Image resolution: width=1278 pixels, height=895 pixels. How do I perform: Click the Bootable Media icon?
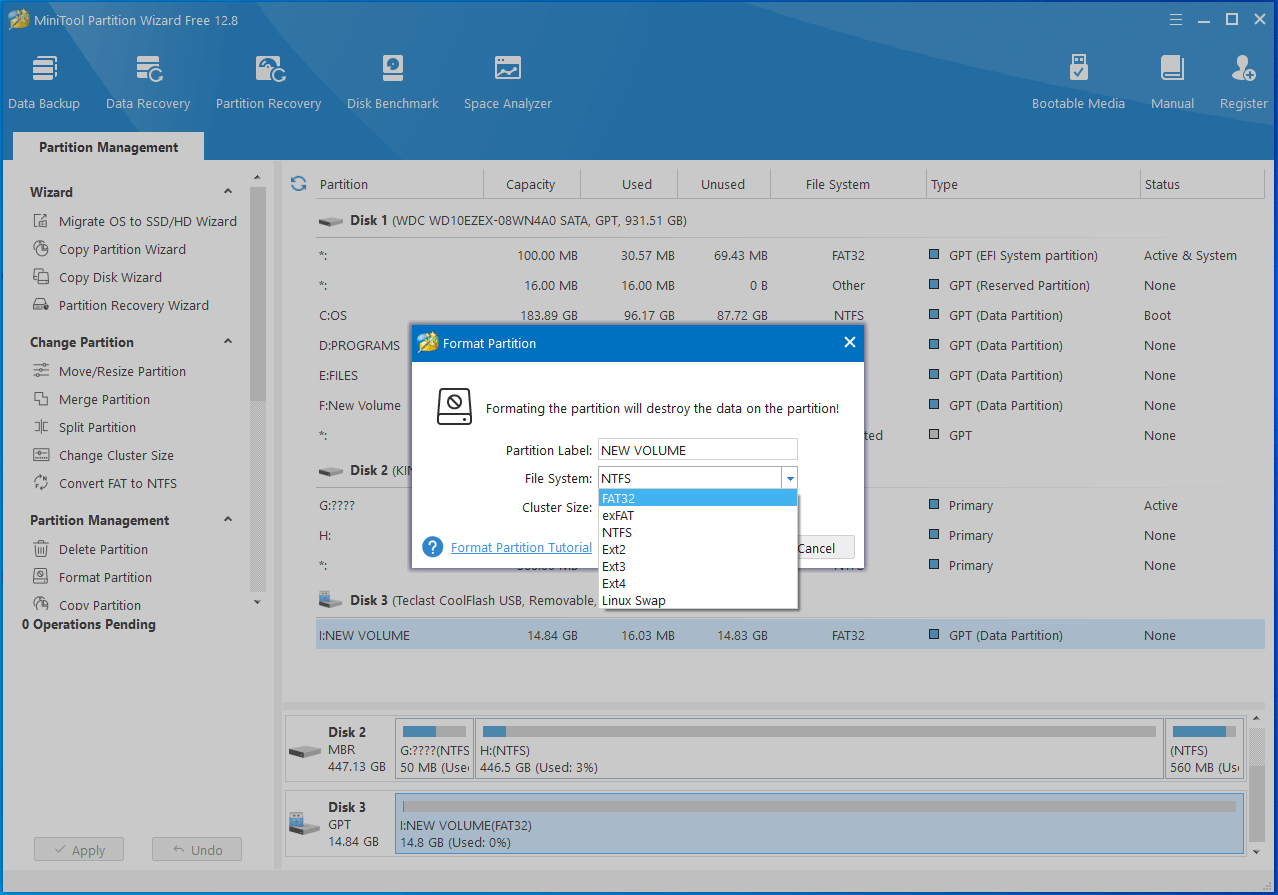(x=1078, y=68)
